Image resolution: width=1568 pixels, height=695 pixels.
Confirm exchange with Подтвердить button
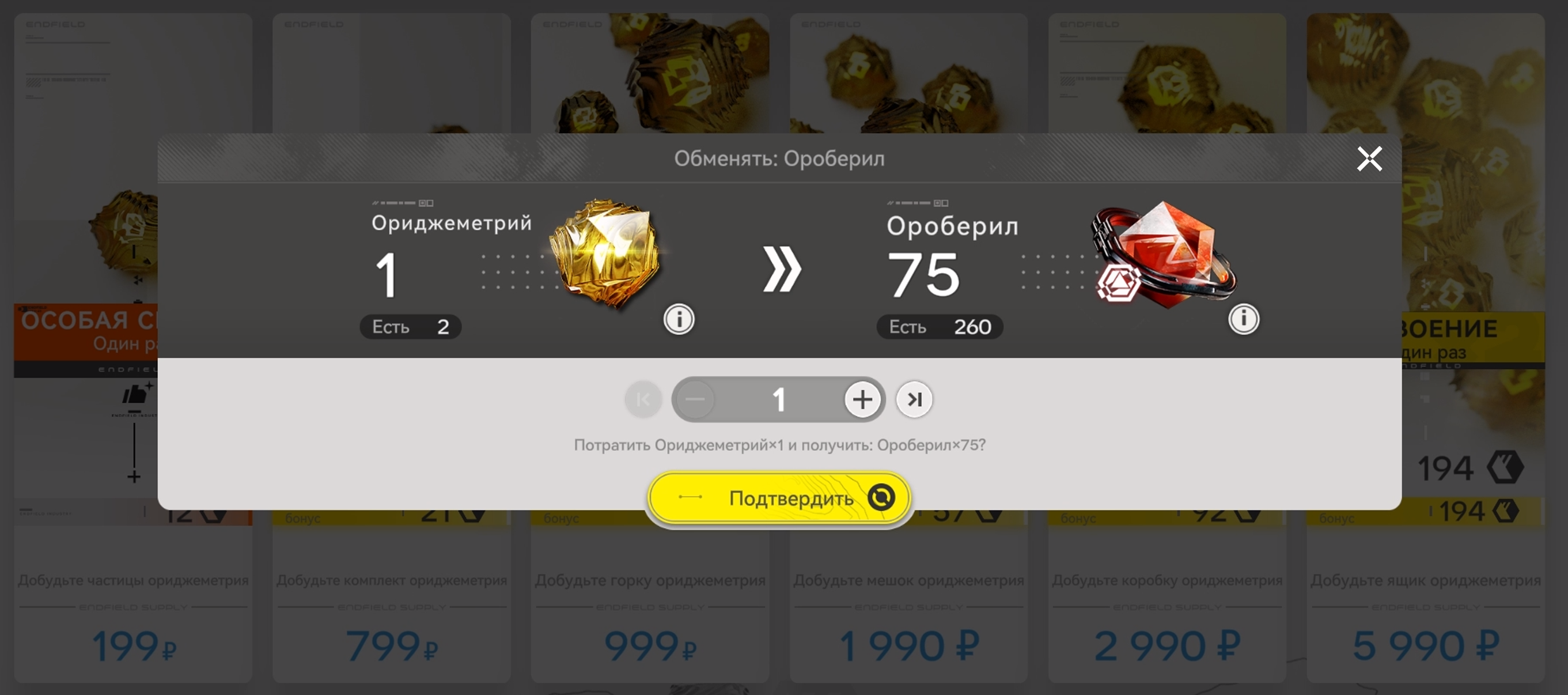pyautogui.click(x=779, y=498)
